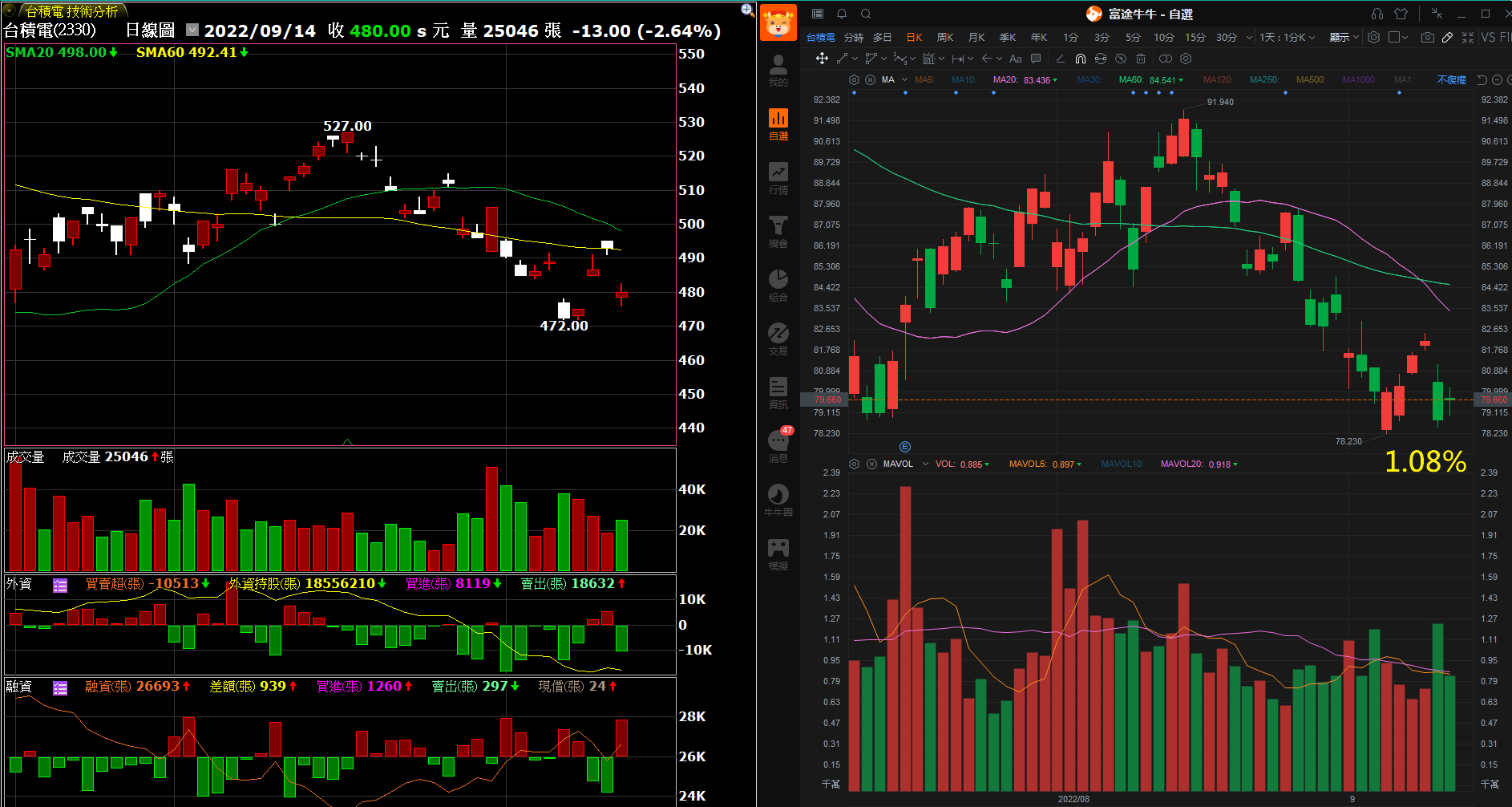Select the range measurement chart tool

(929, 59)
